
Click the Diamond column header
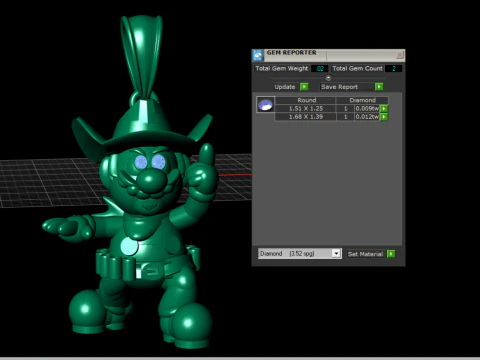click(362, 100)
